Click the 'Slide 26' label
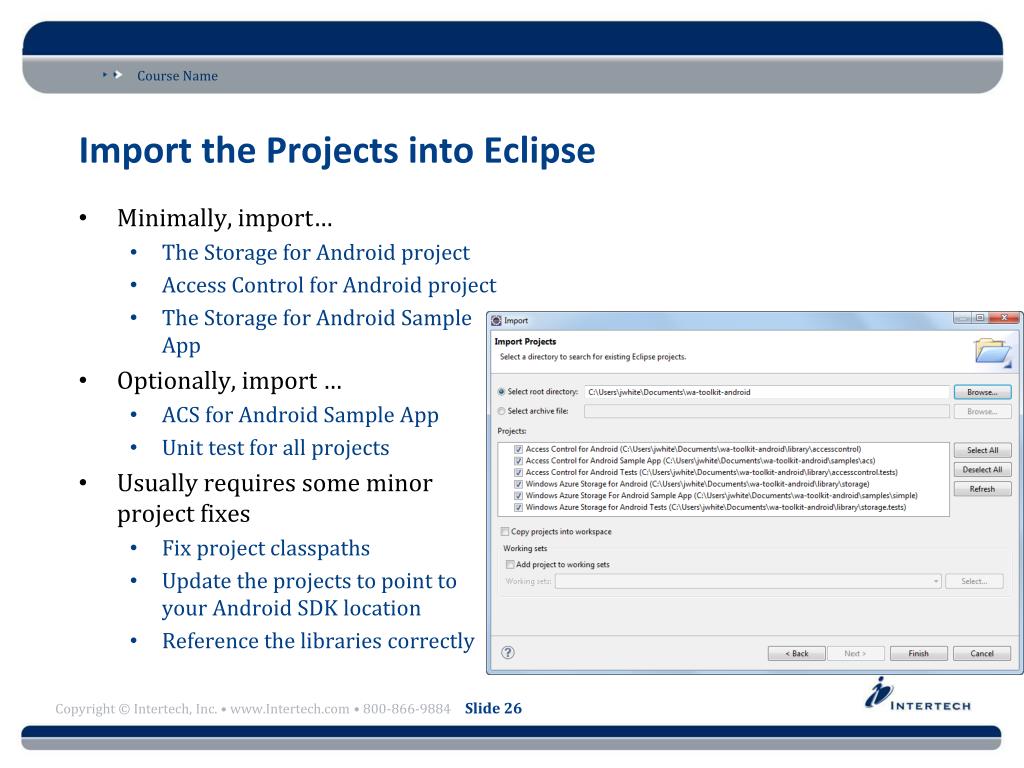Viewport: 1024px width, 768px height. pos(493,709)
